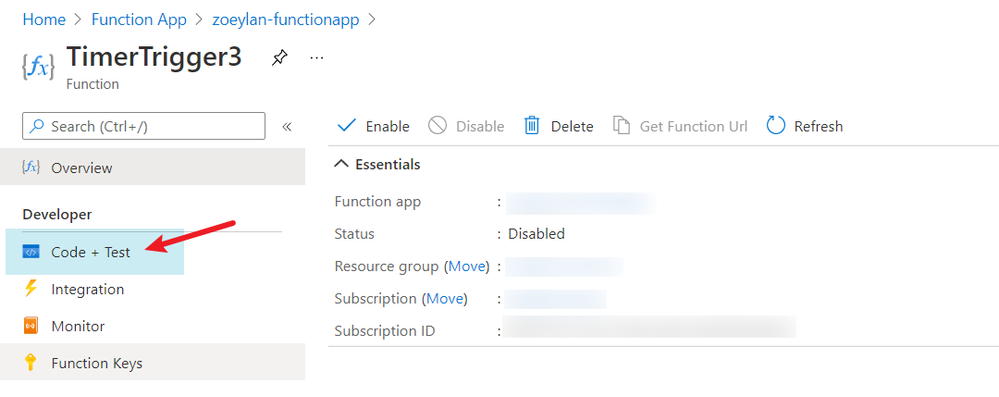Image resolution: width=999 pixels, height=397 pixels.
Task: Open zoeylan-functionapp breadcrumb link
Action: (x=285, y=20)
